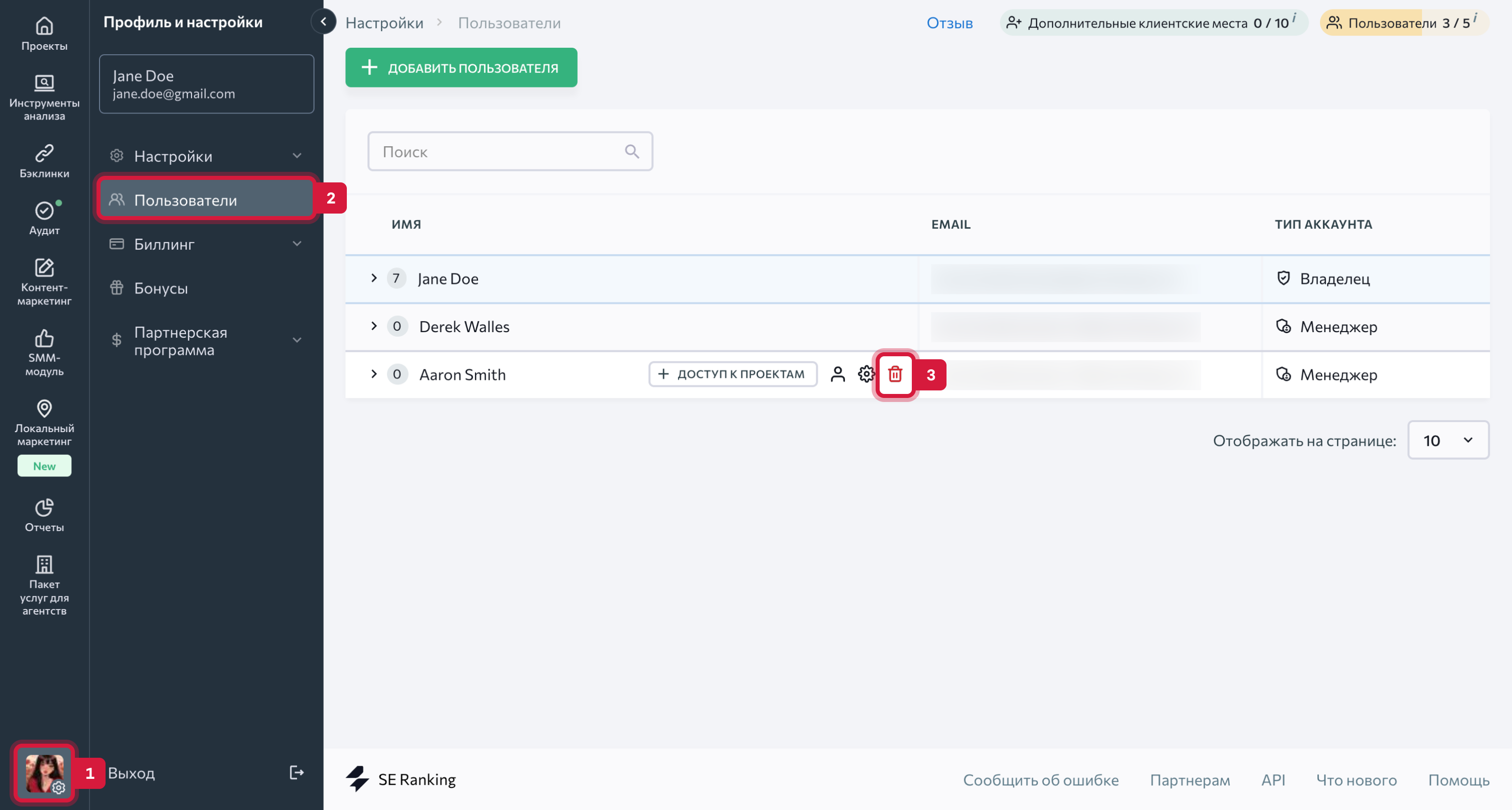The height and width of the screenshot is (810, 1512).
Task: Open Инструменты анализа in sidebar
Action: point(44,97)
